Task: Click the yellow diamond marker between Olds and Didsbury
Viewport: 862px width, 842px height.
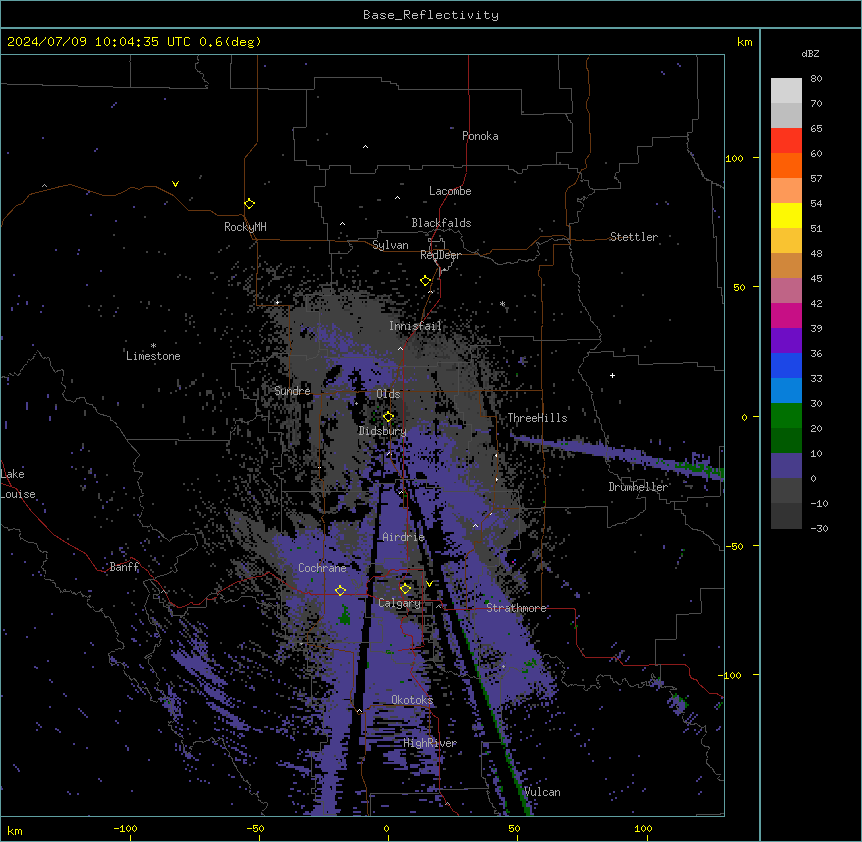Action: point(388,417)
